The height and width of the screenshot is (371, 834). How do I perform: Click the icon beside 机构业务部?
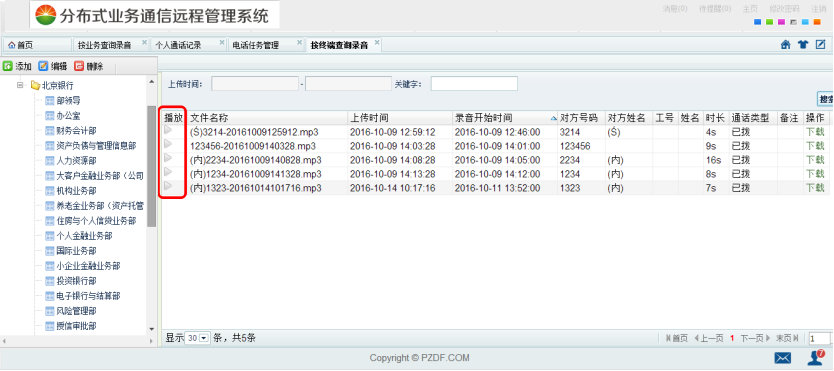50,190
